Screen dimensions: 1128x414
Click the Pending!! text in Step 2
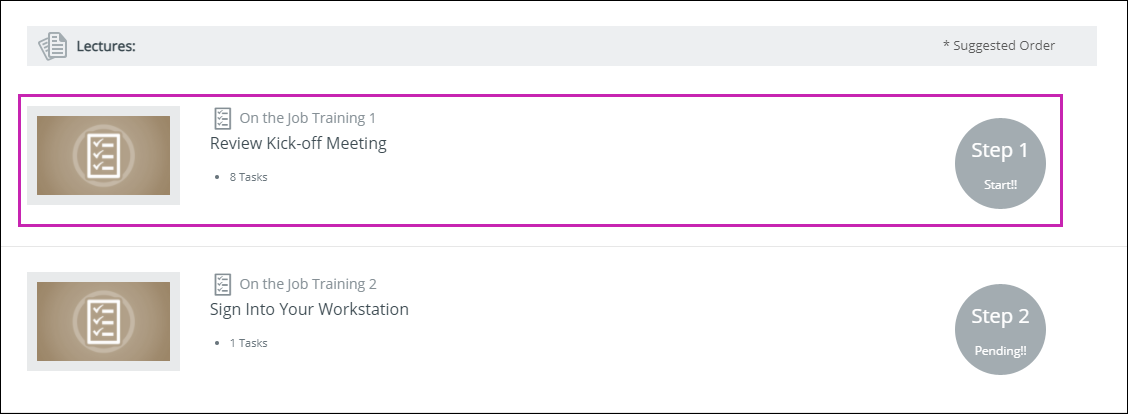point(1000,351)
